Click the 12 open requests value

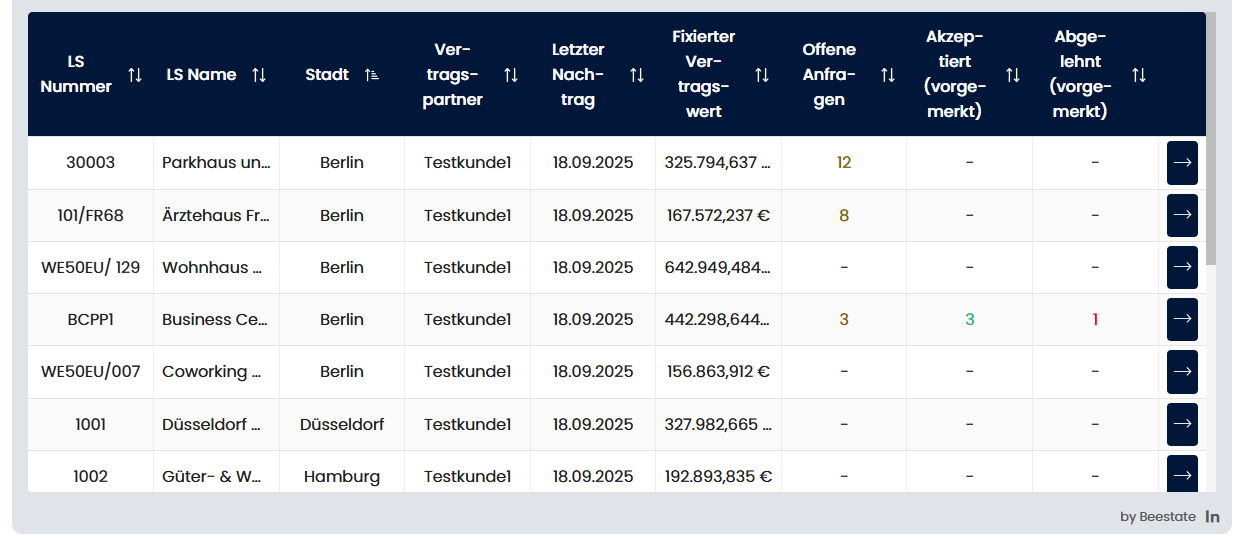[844, 163]
